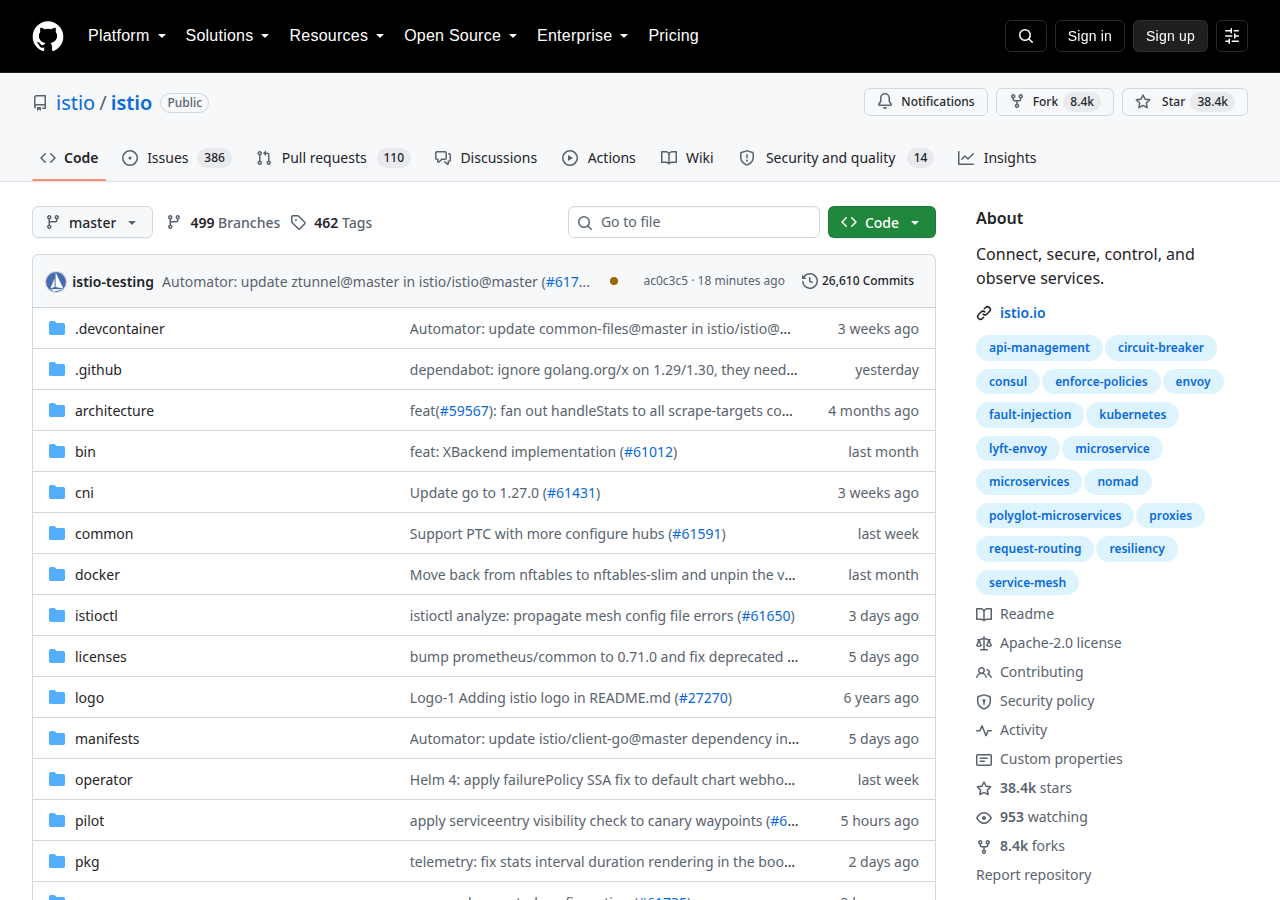The image size is (1280, 900).
Task: Open the Security and quality tab
Action: (x=835, y=158)
